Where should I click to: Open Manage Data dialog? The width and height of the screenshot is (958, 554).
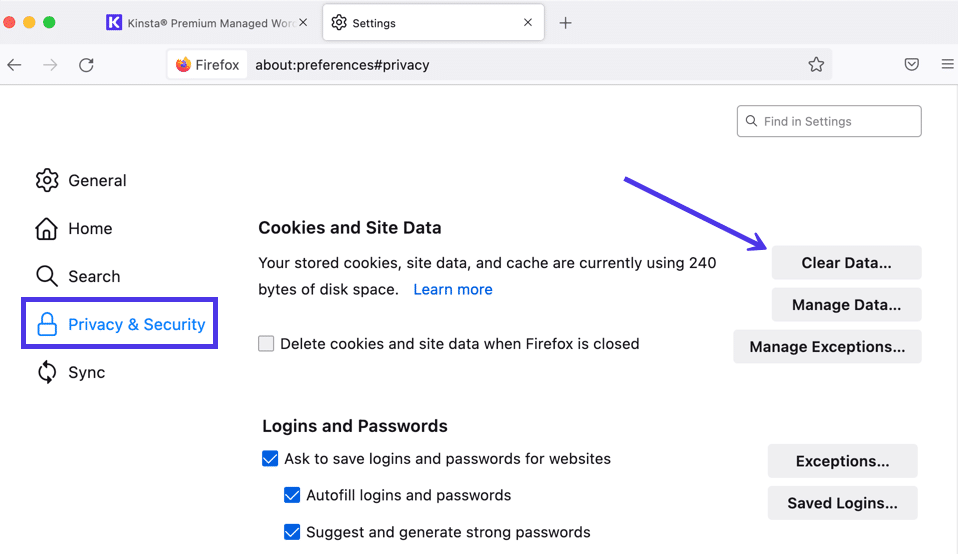click(846, 305)
